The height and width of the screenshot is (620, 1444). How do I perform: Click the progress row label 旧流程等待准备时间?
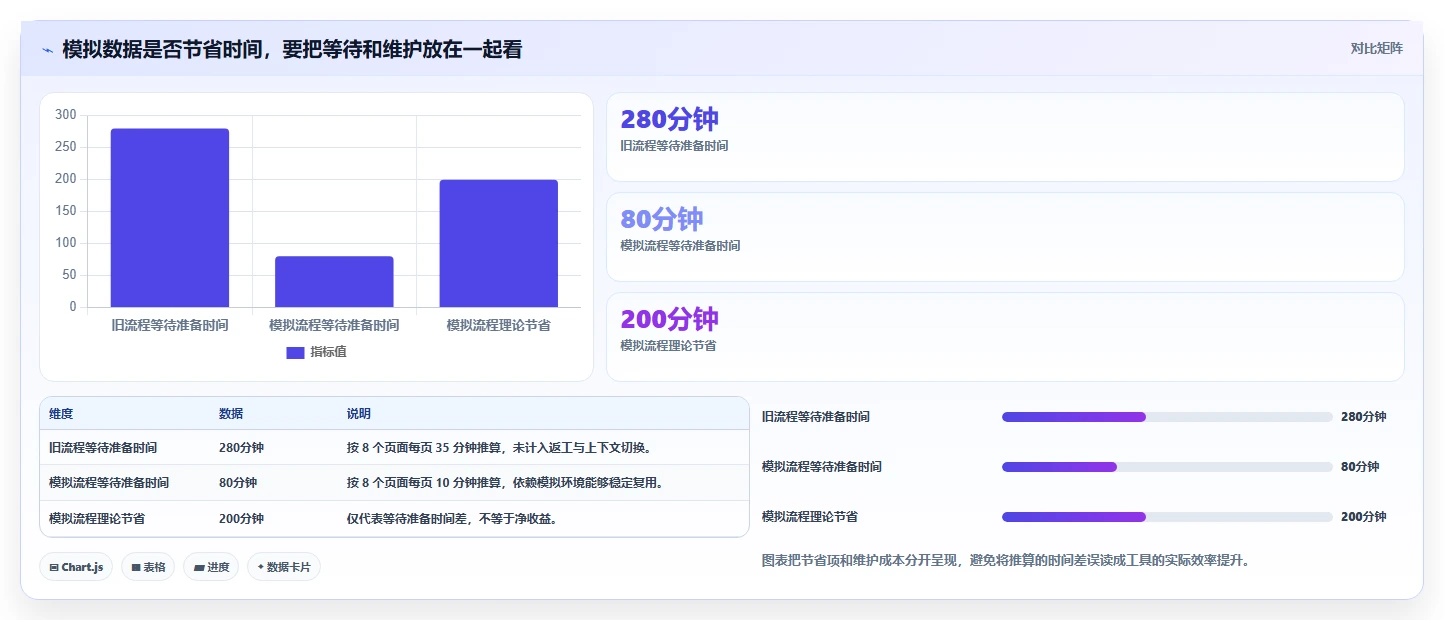pyautogui.click(x=816, y=417)
